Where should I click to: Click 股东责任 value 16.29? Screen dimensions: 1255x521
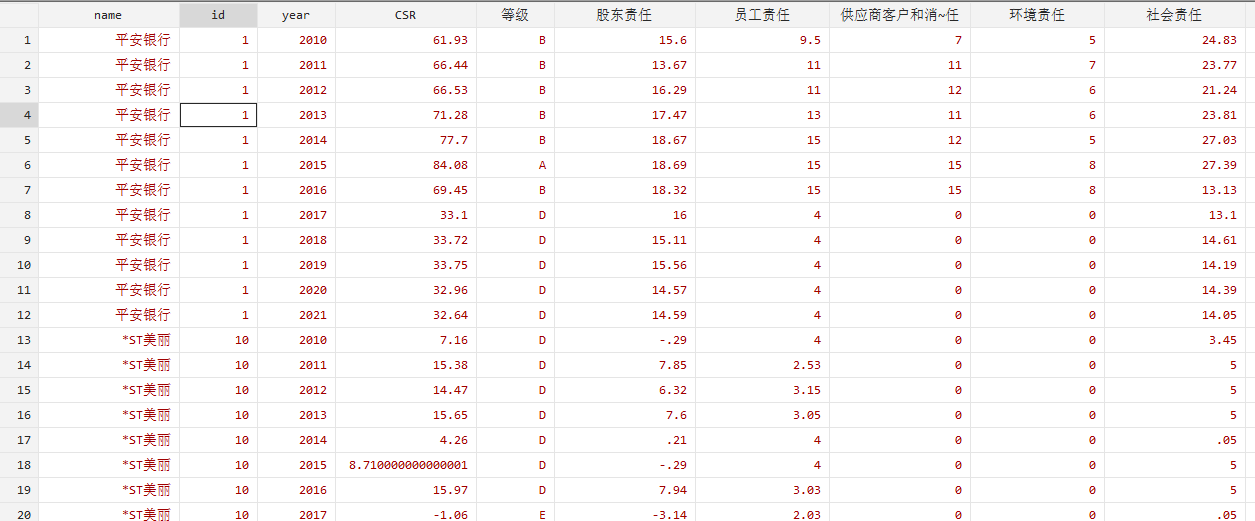coord(669,90)
